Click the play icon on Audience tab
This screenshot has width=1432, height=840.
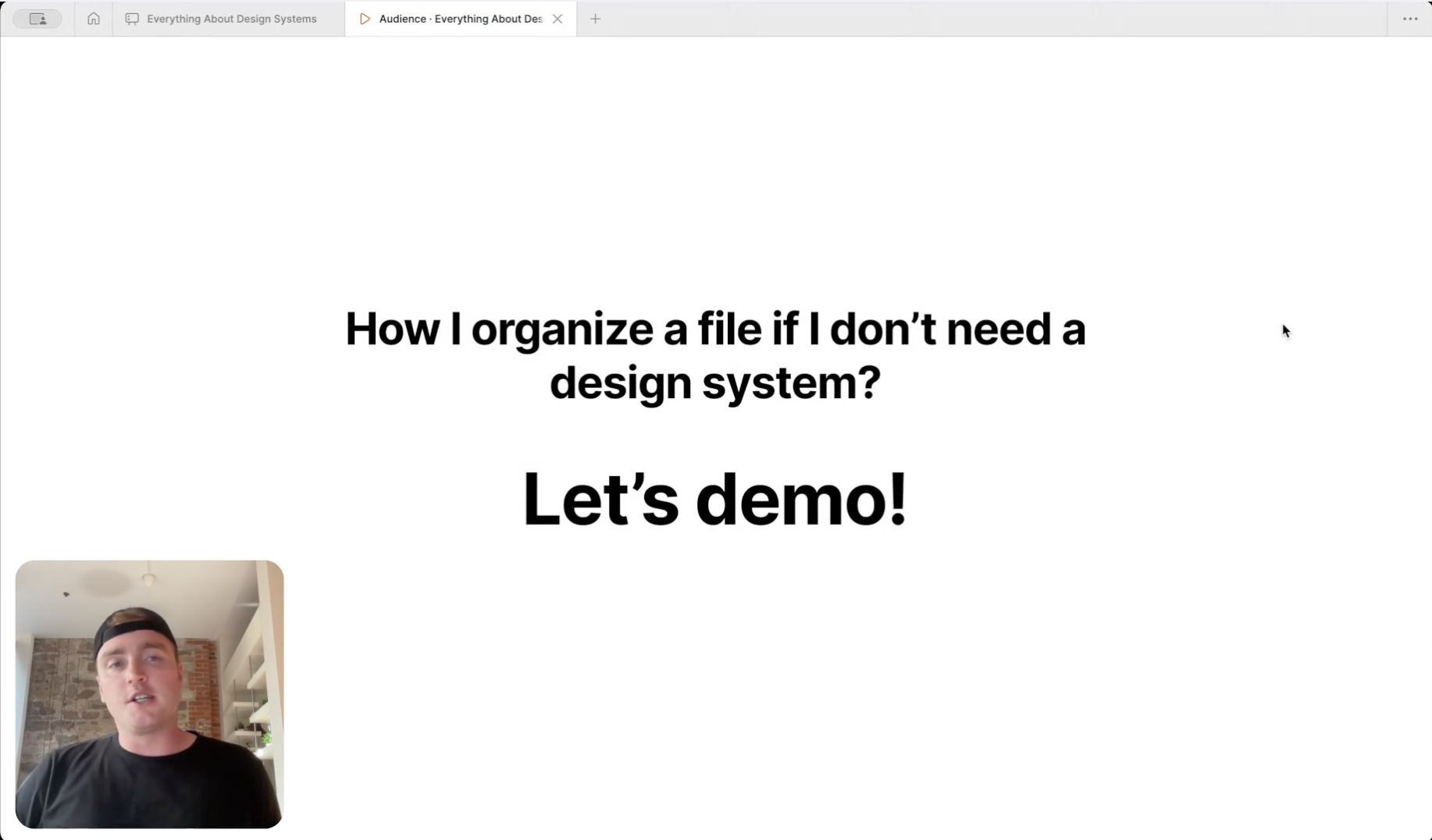point(365,19)
